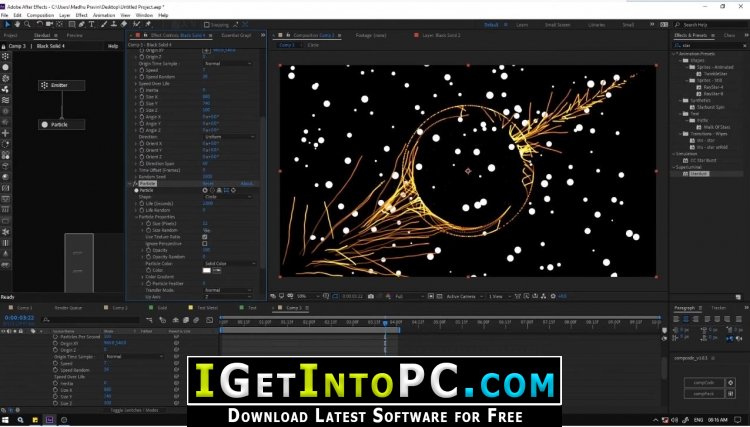Image resolution: width=750 pixels, height=427 pixels.
Task: Click the Particle node in Stardust graph
Action: [x=62, y=124]
